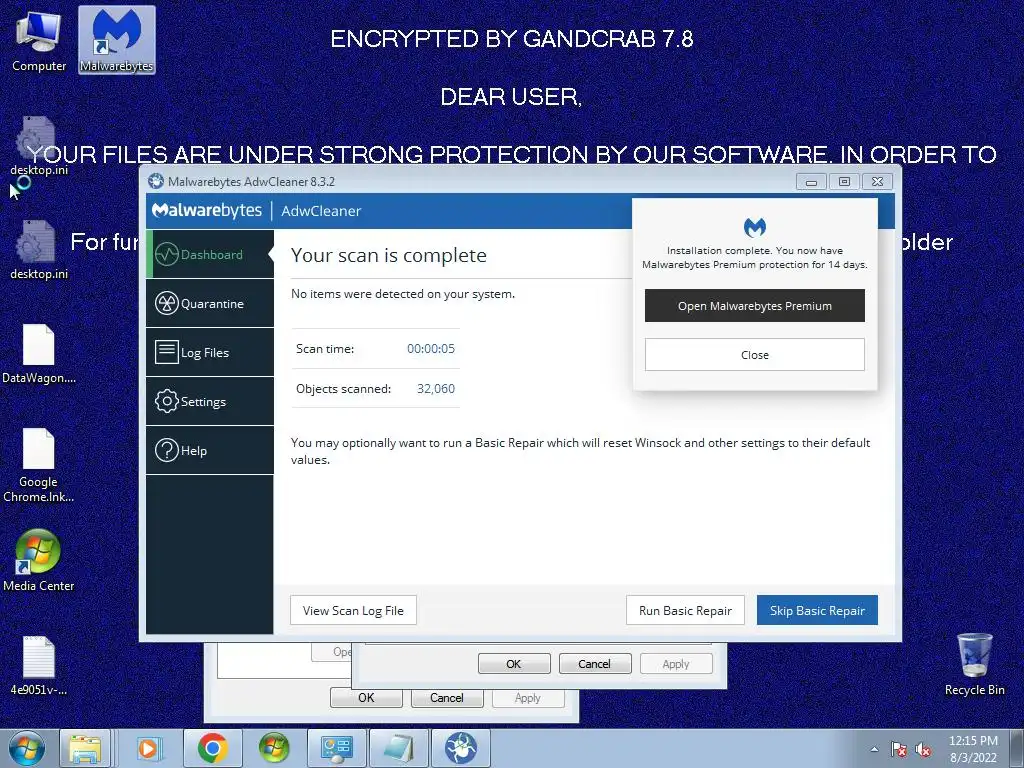The width and height of the screenshot is (1024, 768).
Task: Select the Malwarebytes desktop shortcut
Action: pyautogui.click(x=117, y=40)
